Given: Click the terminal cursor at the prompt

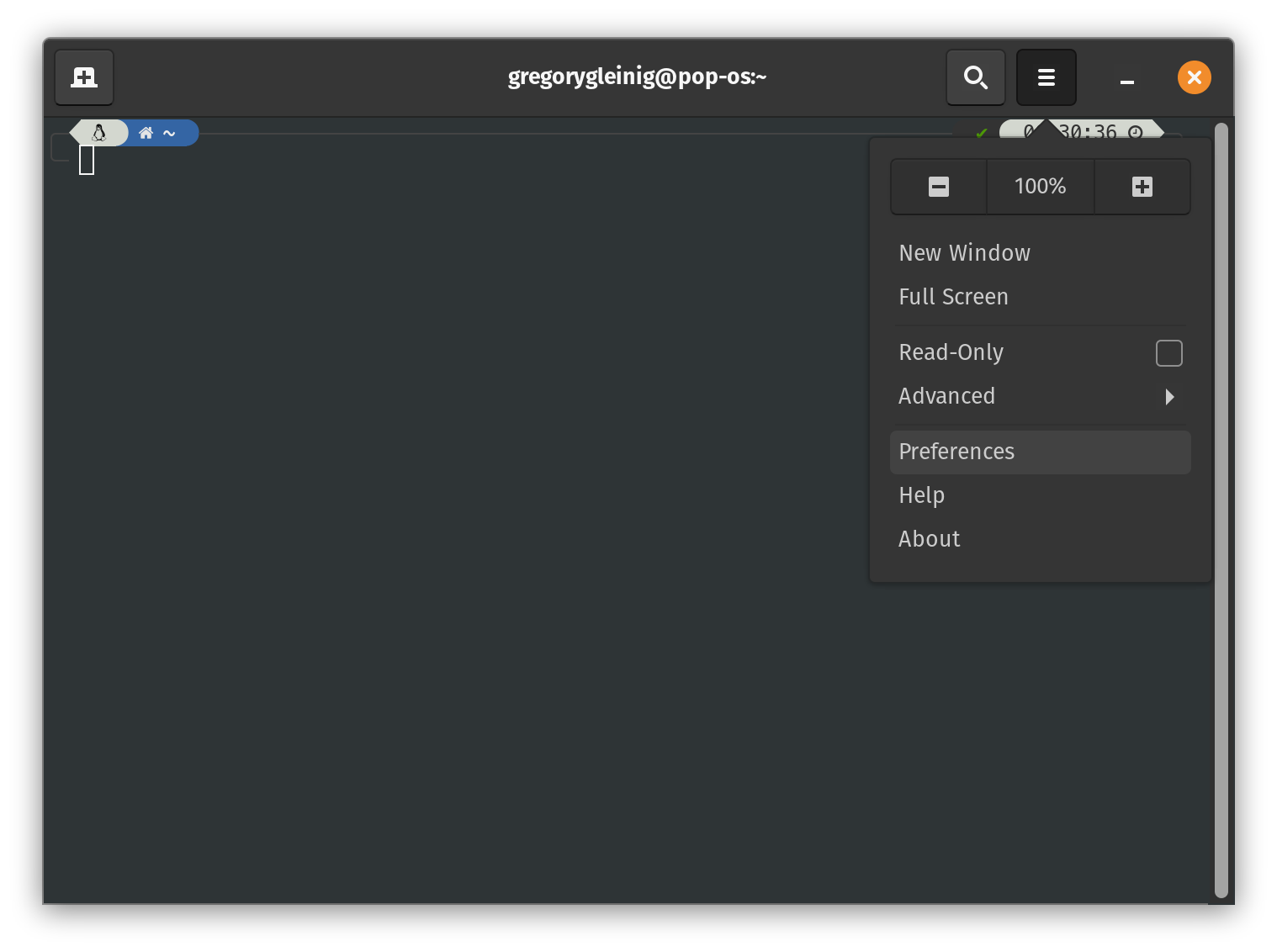Looking at the screenshot, I should click(87, 160).
